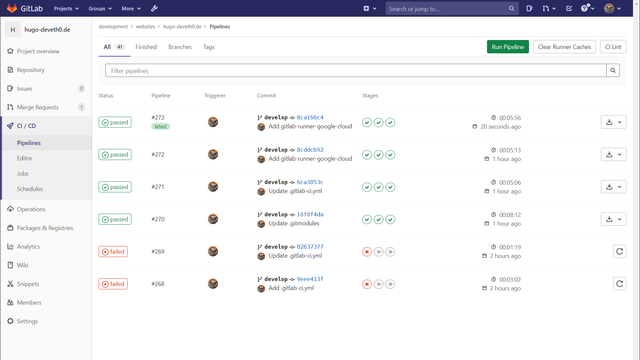Viewport: 640px width, 360px height.
Task: Open artifacts download dropdown for pipeline #270
Action: (613, 219)
